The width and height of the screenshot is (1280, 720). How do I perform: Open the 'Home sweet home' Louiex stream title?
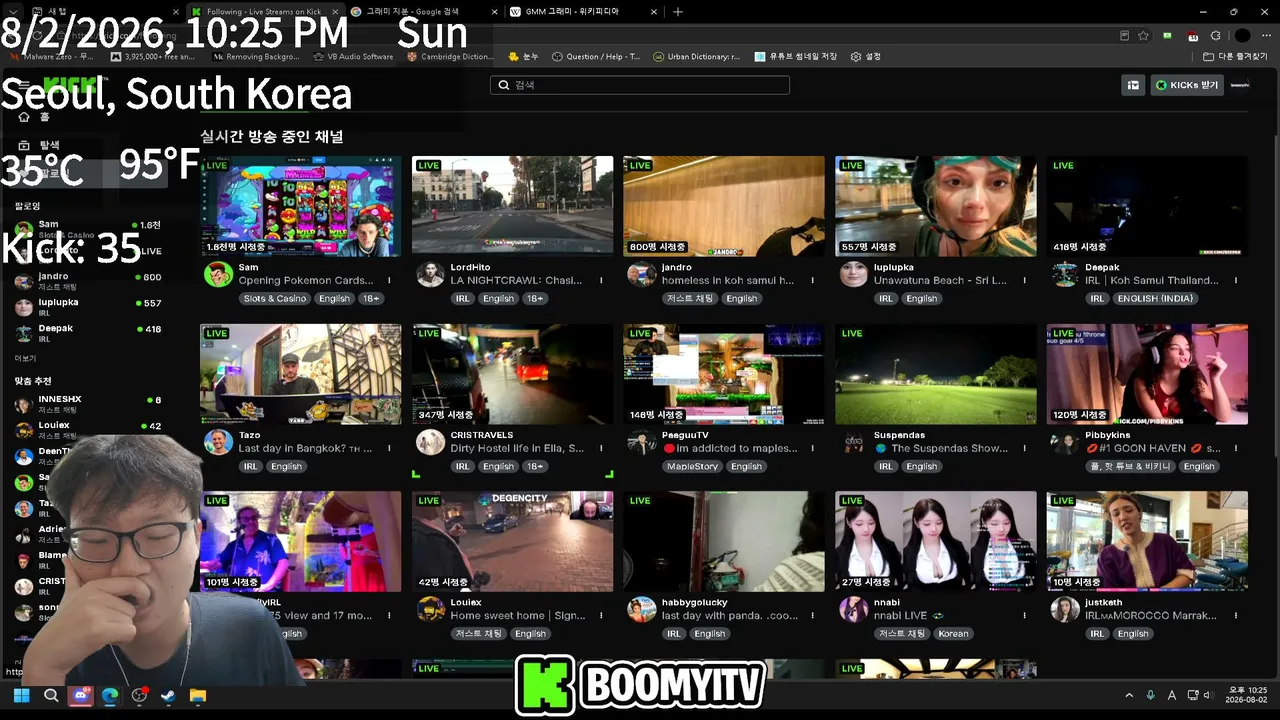[x=517, y=616]
